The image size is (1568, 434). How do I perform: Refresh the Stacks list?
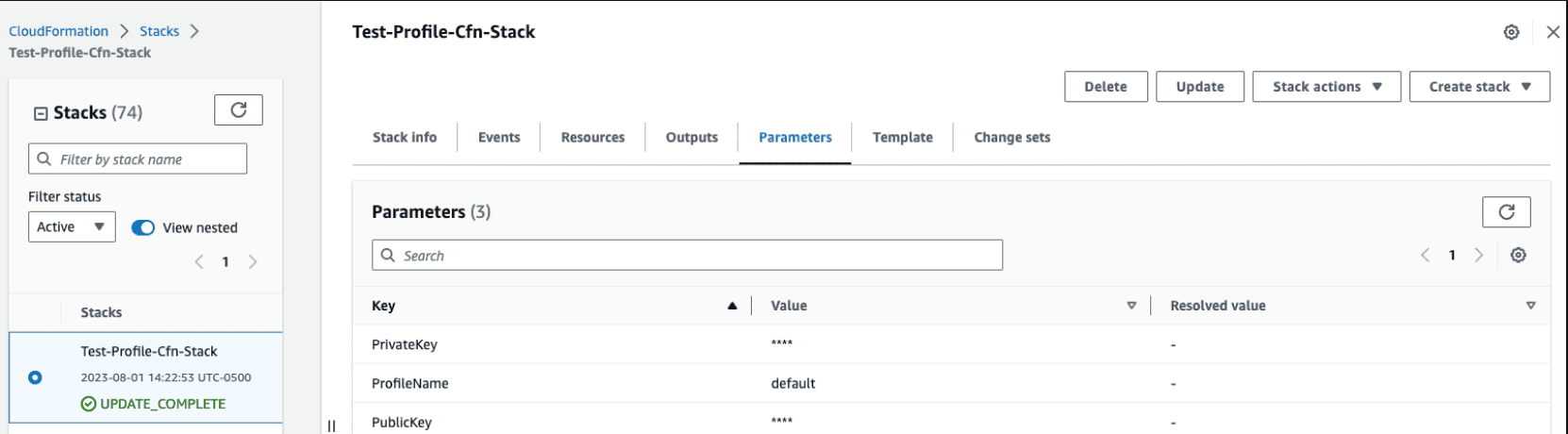coord(238,110)
